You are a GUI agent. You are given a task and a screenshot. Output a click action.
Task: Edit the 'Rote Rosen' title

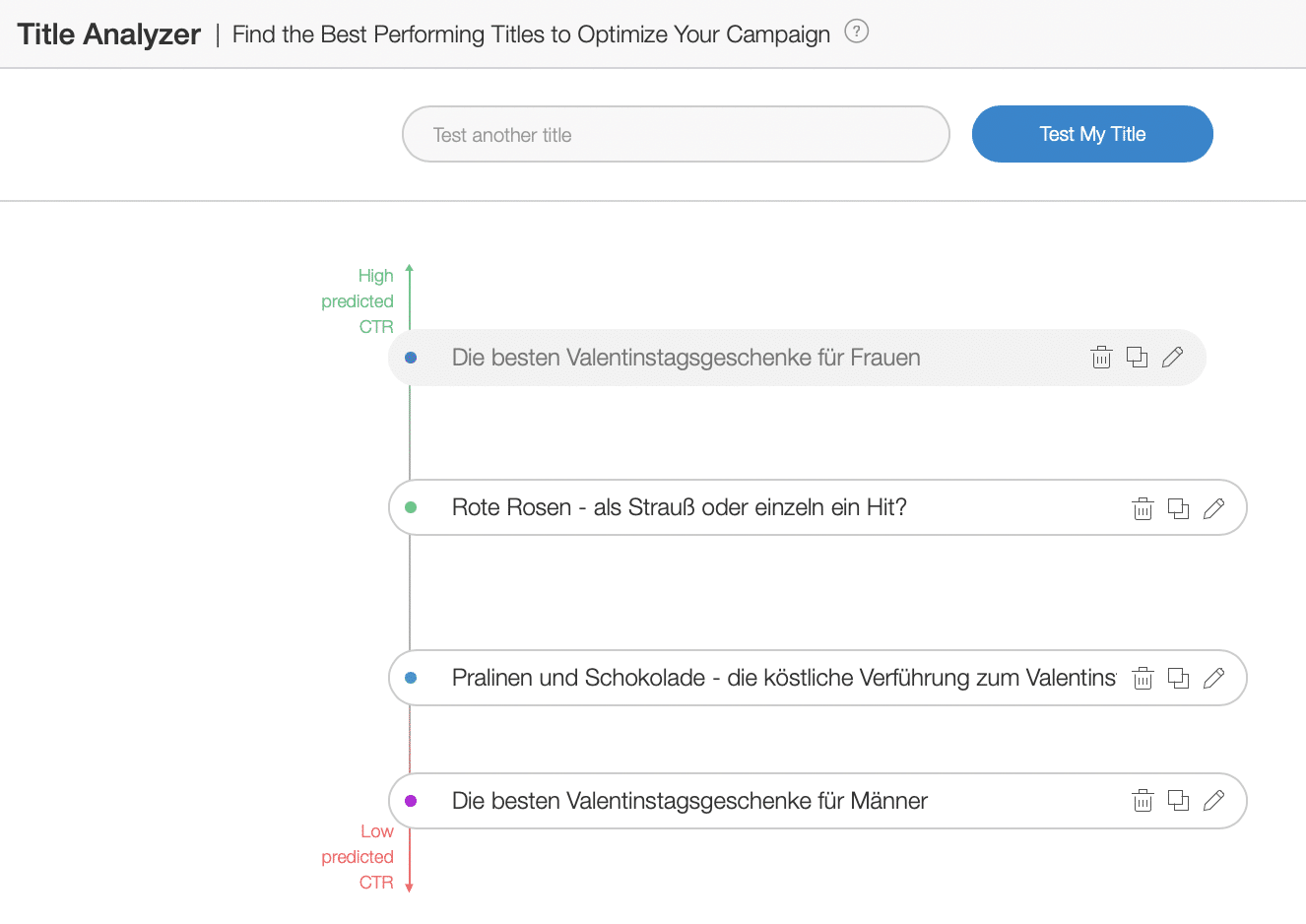[x=1213, y=508]
